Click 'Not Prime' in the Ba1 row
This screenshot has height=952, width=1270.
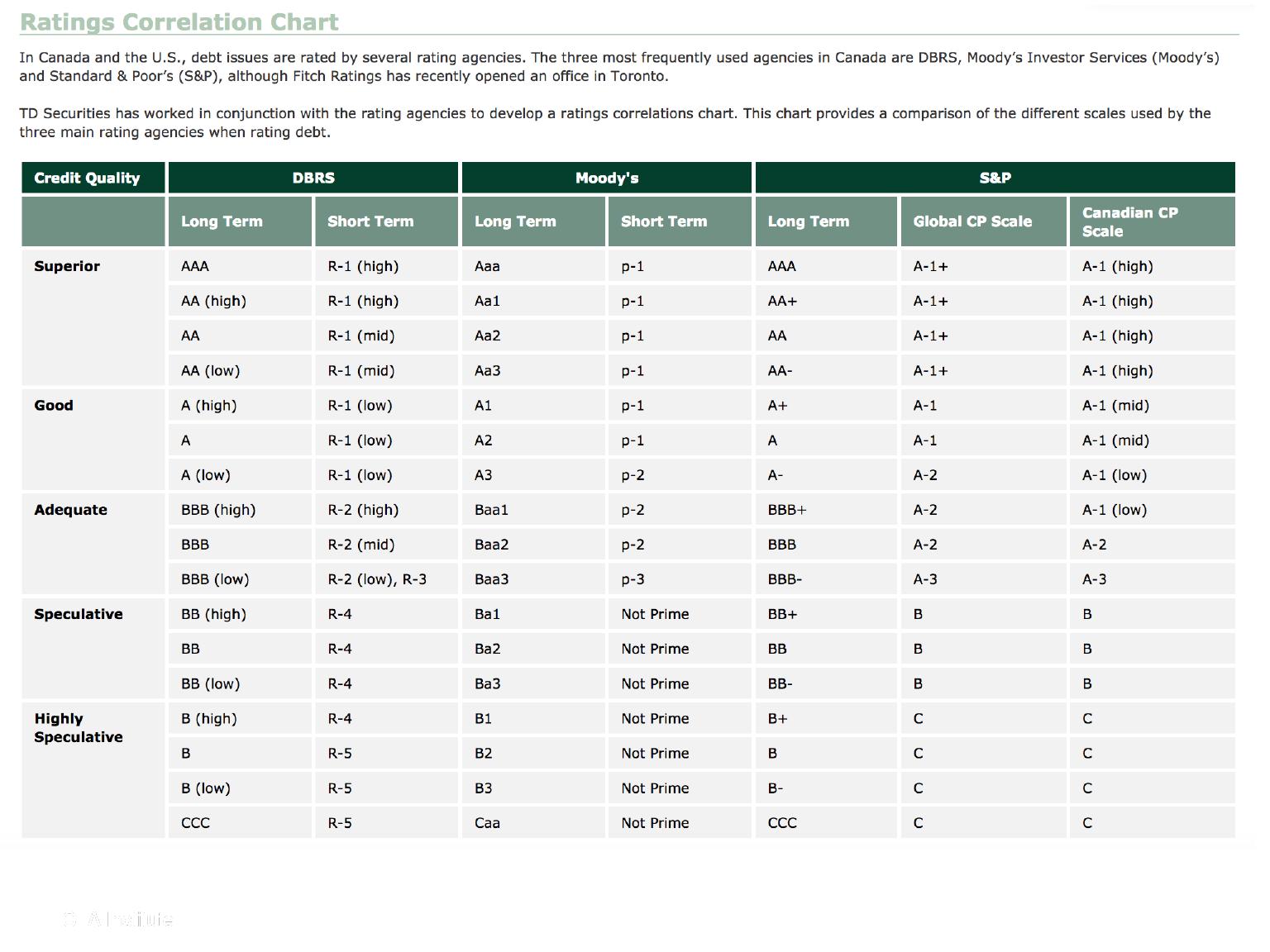680,614
